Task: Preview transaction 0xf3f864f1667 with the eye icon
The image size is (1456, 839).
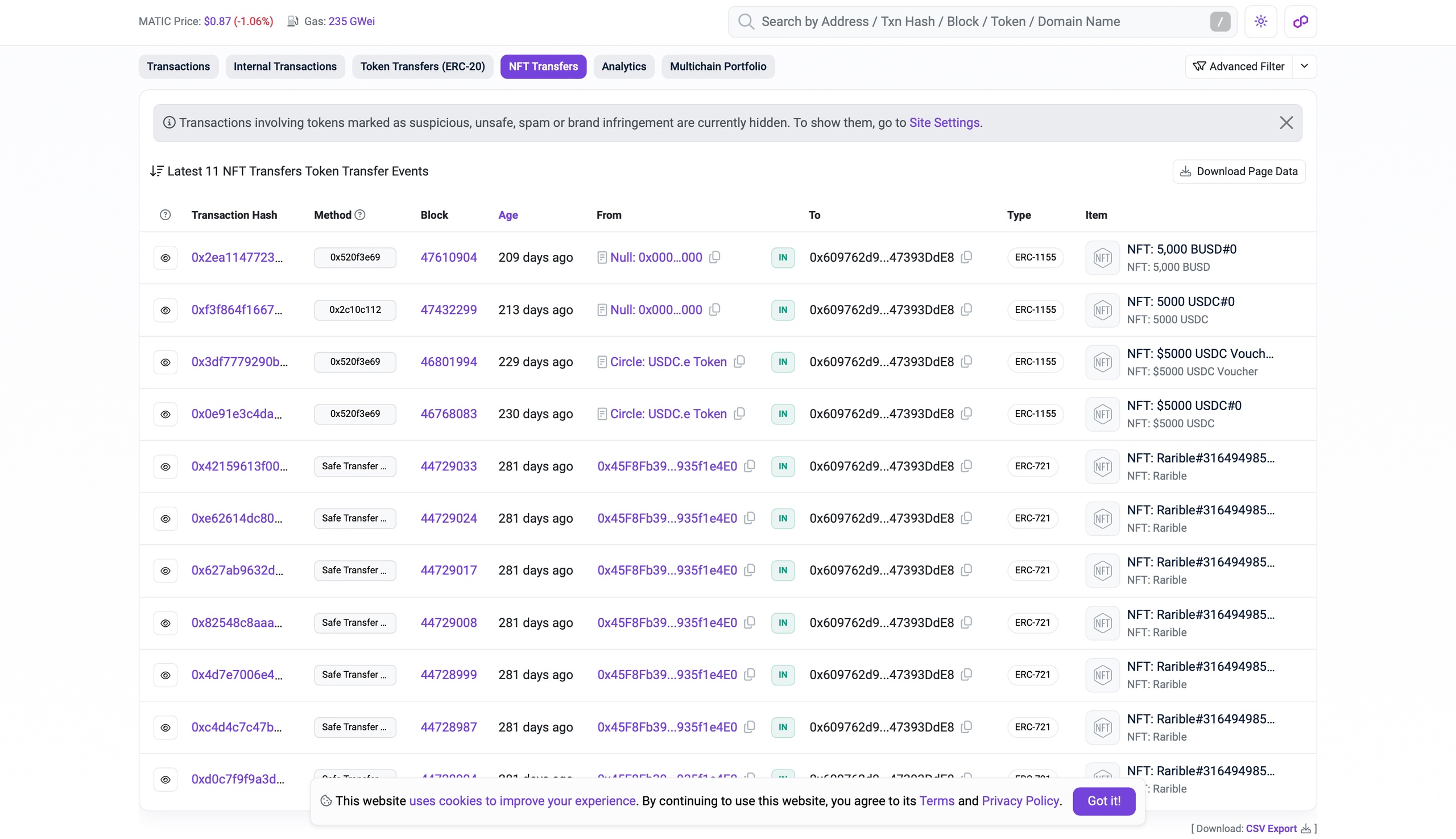Action: pos(166,310)
